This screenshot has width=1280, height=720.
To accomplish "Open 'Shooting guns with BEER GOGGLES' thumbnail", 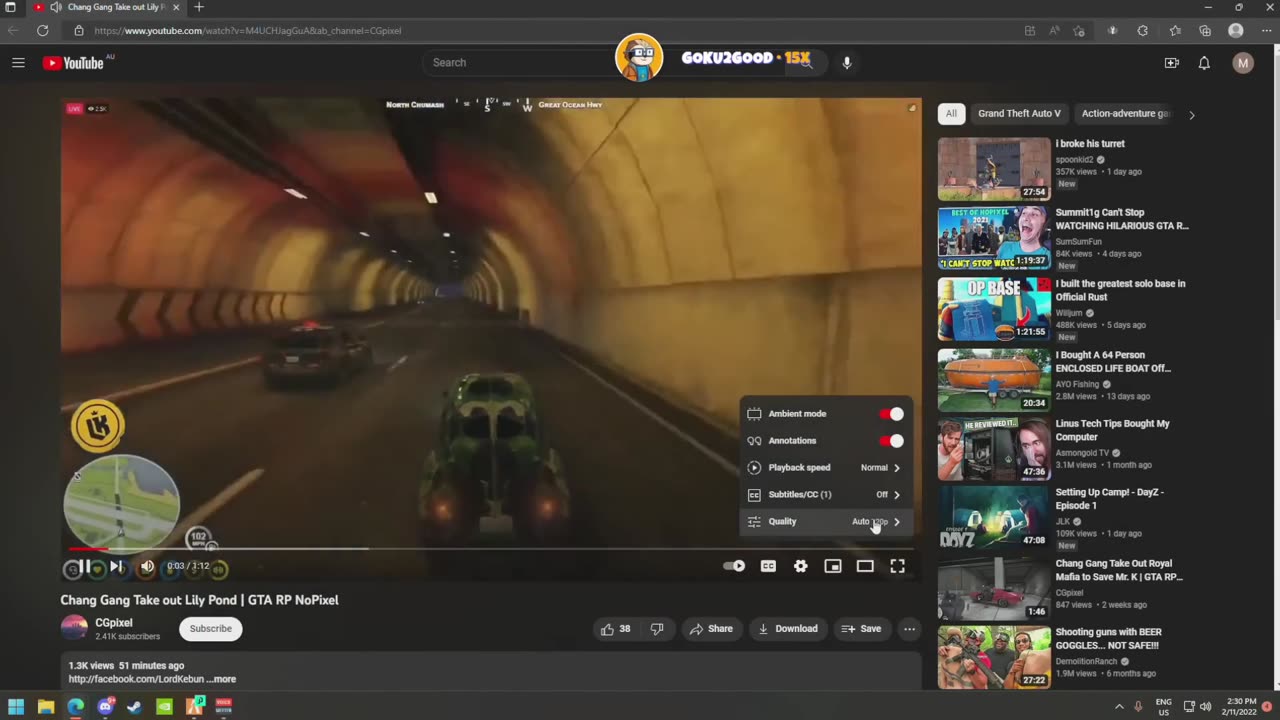I will tap(994, 657).
